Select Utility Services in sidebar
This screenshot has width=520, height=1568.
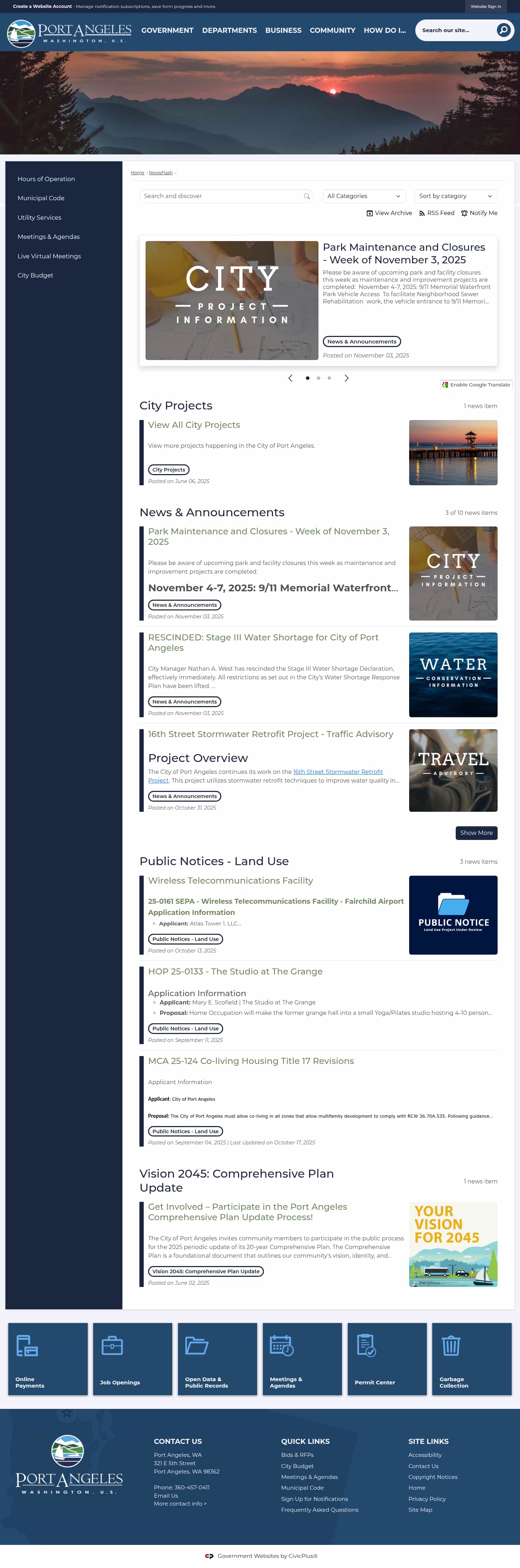40,218
